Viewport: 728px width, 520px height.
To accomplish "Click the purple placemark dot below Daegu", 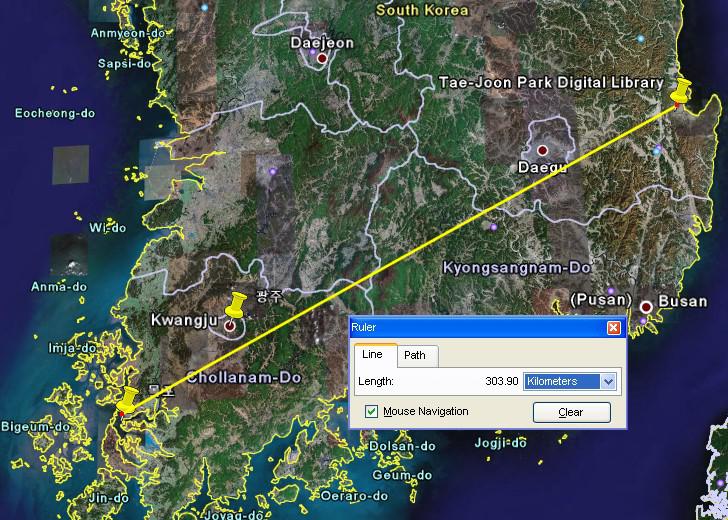I will click(493, 227).
